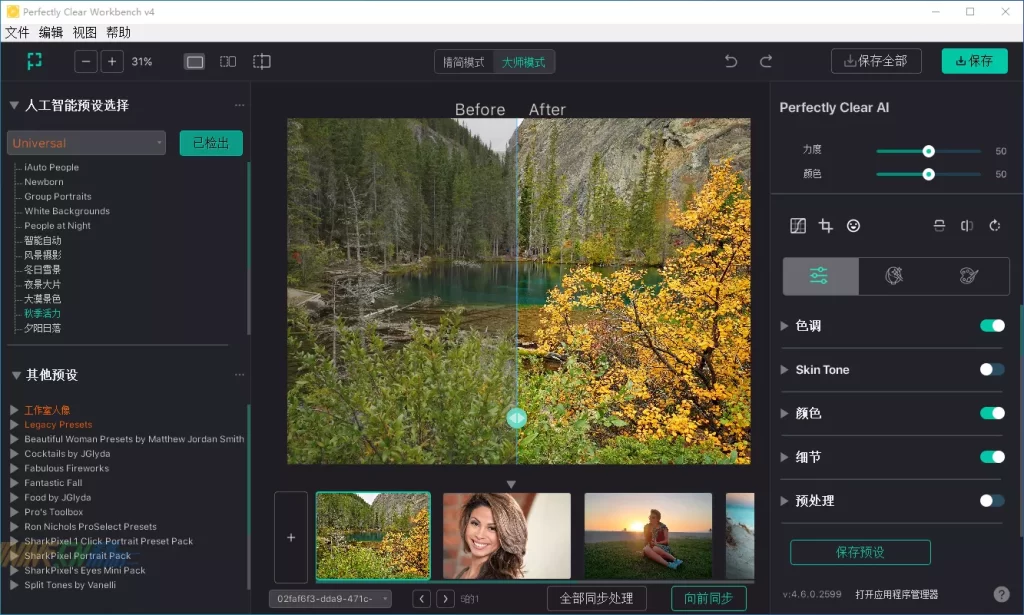Click the 全部同步处理 button
This screenshot has width=1024, height=615.
[596, 599]
